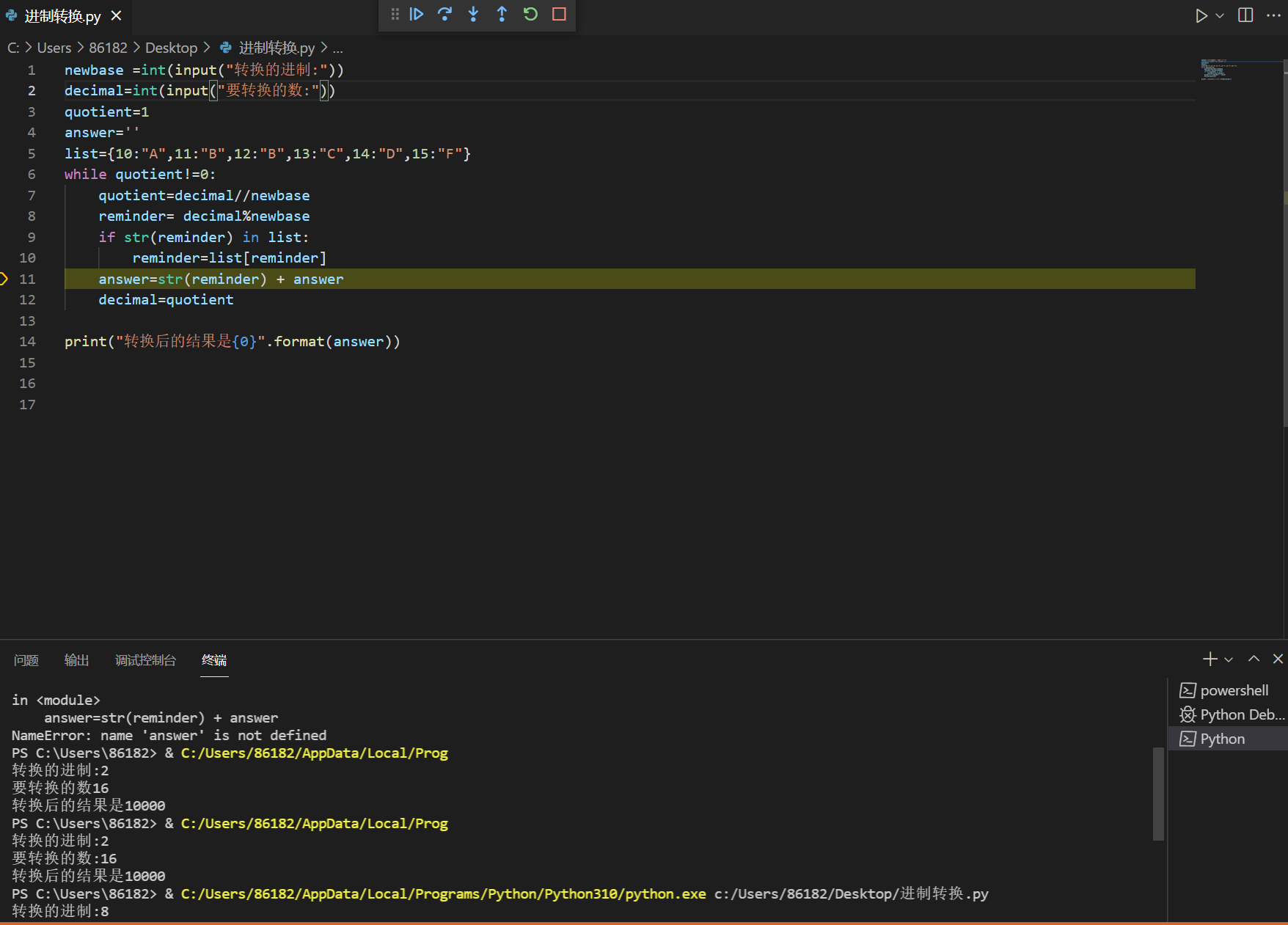Click the 86182 breadcrumb segment

108,48
